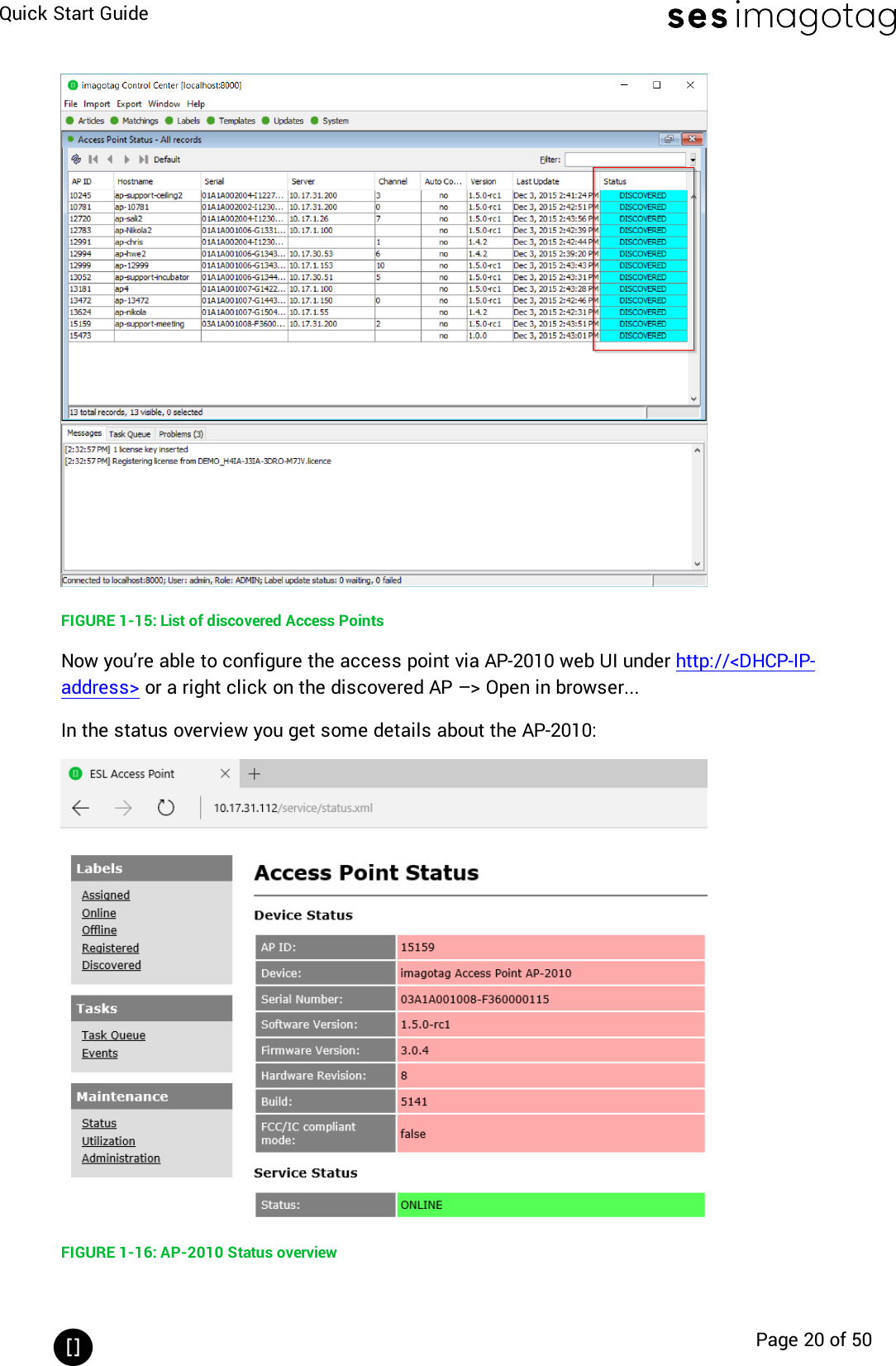The image size is (896, 1366).
Task: Open the Window menu
Action: coord(164,104)
